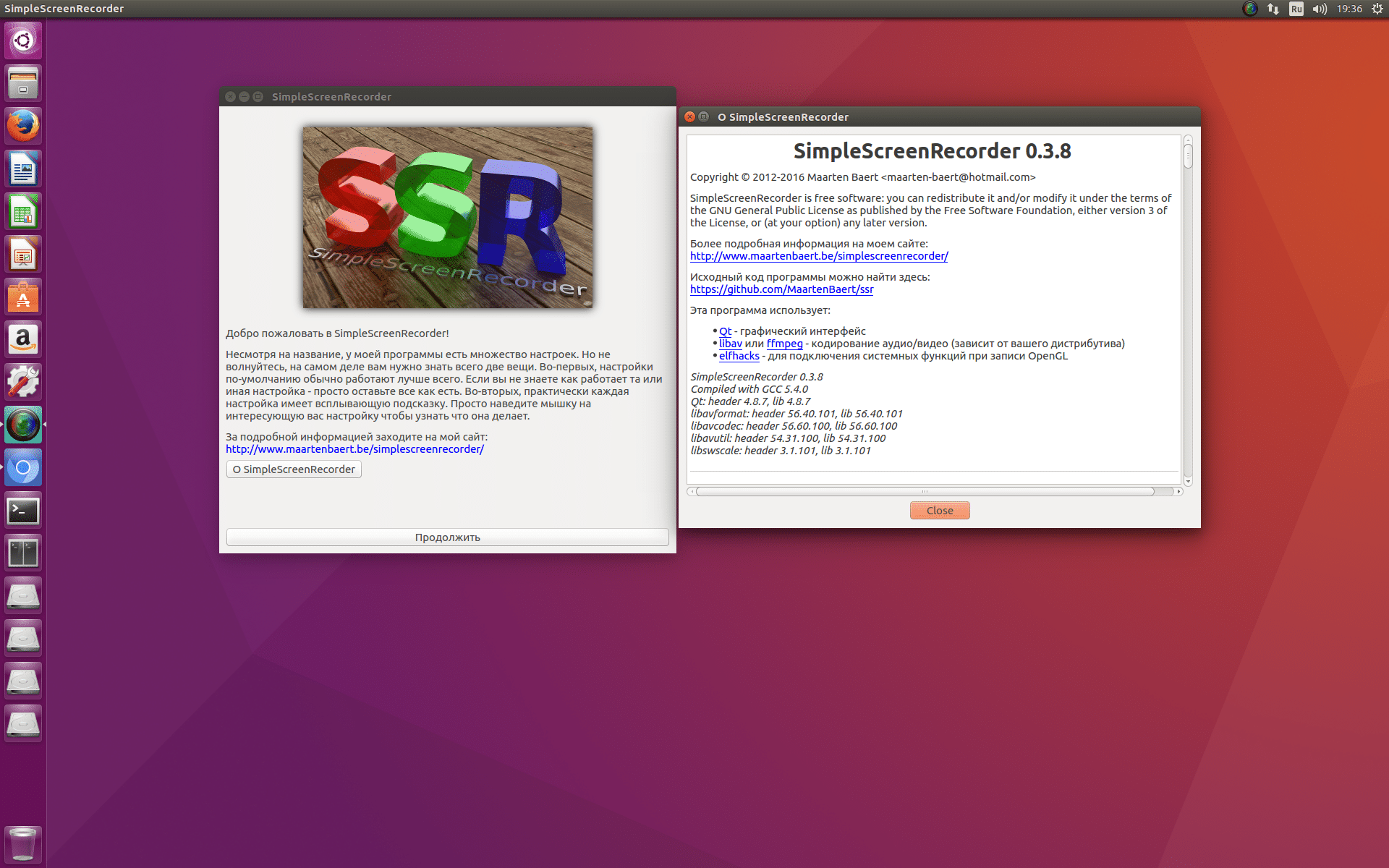This screenshot has width=1389, height=868.
Task: Open the Files manager from the dock
Action: pos(23,83)
